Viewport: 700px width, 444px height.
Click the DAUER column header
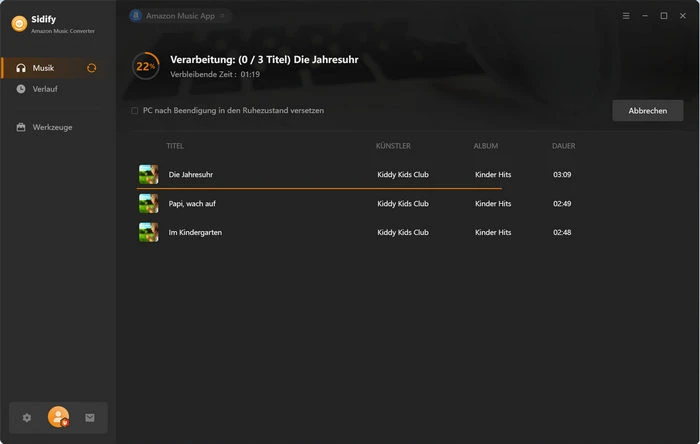(x=563, y=146)
